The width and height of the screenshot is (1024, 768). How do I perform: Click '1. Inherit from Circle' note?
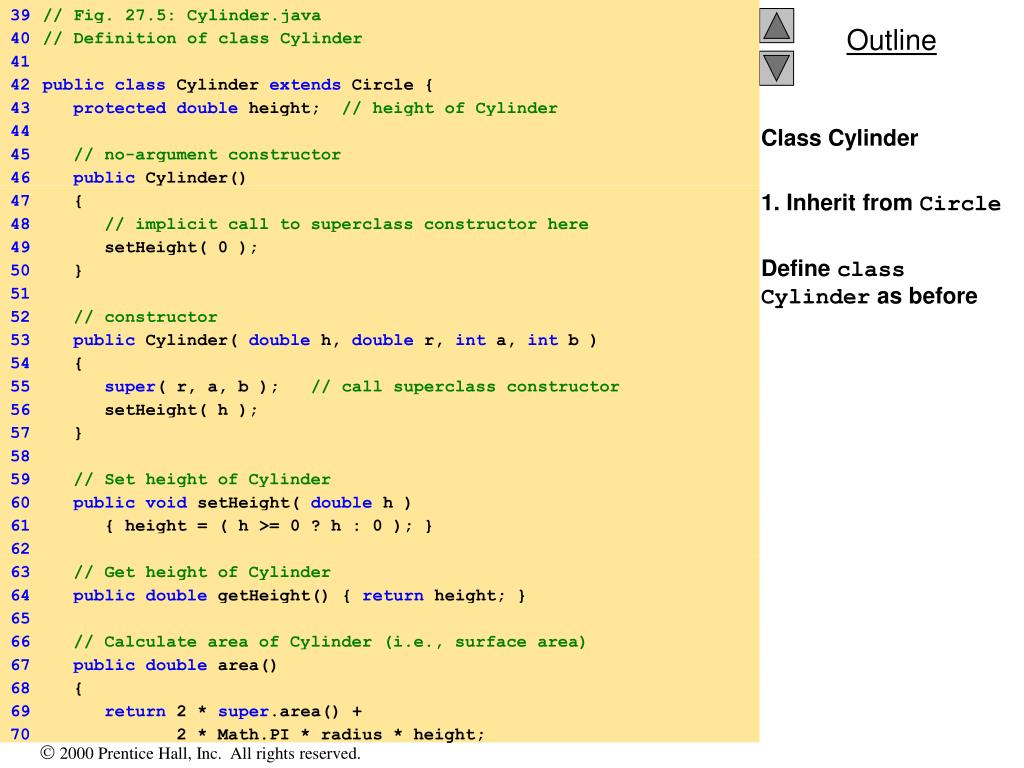pos(881,203)
